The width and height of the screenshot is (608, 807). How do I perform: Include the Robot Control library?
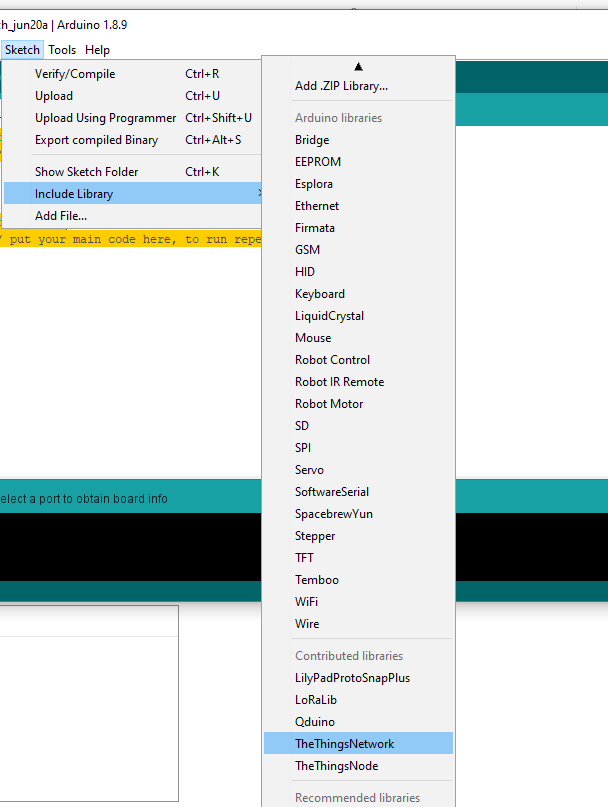click(x=358, y=360)
